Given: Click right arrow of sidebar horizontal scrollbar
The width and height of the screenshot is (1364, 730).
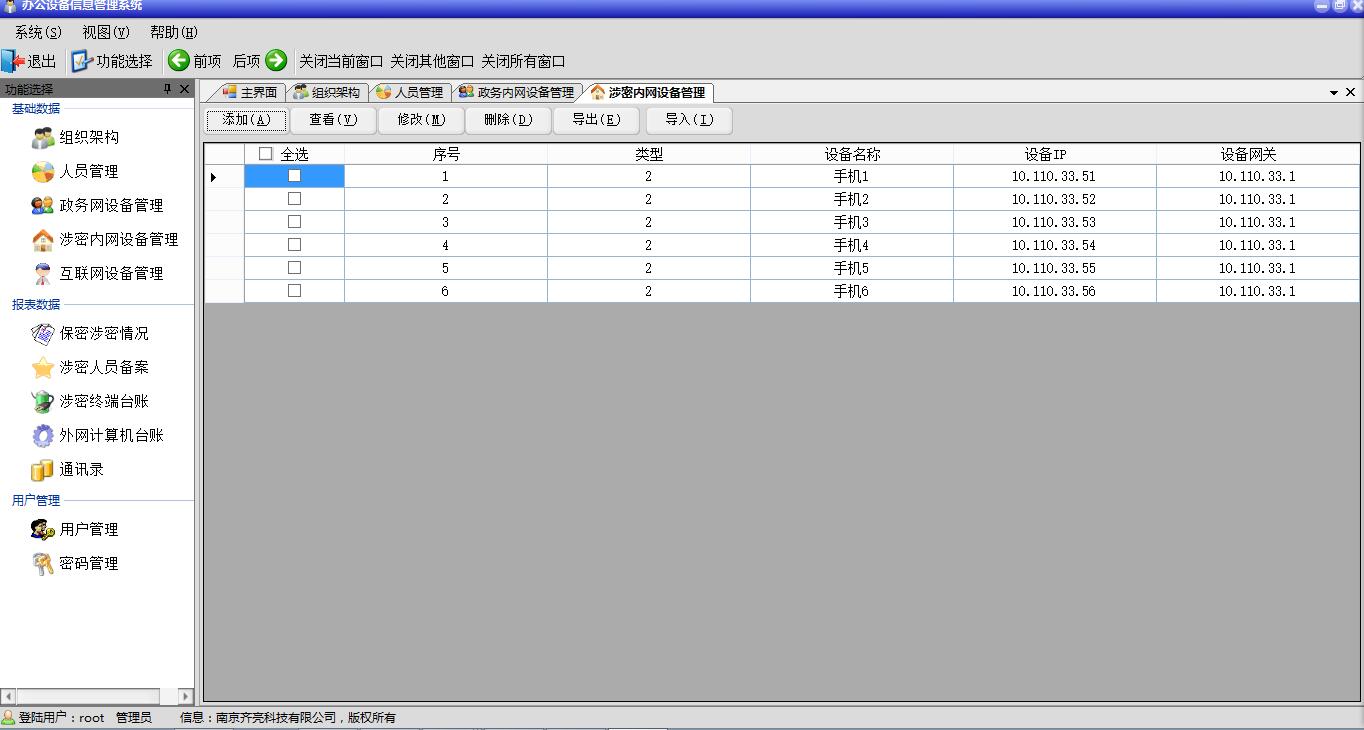Looking at the screenshot, I should tap(186, 696).
